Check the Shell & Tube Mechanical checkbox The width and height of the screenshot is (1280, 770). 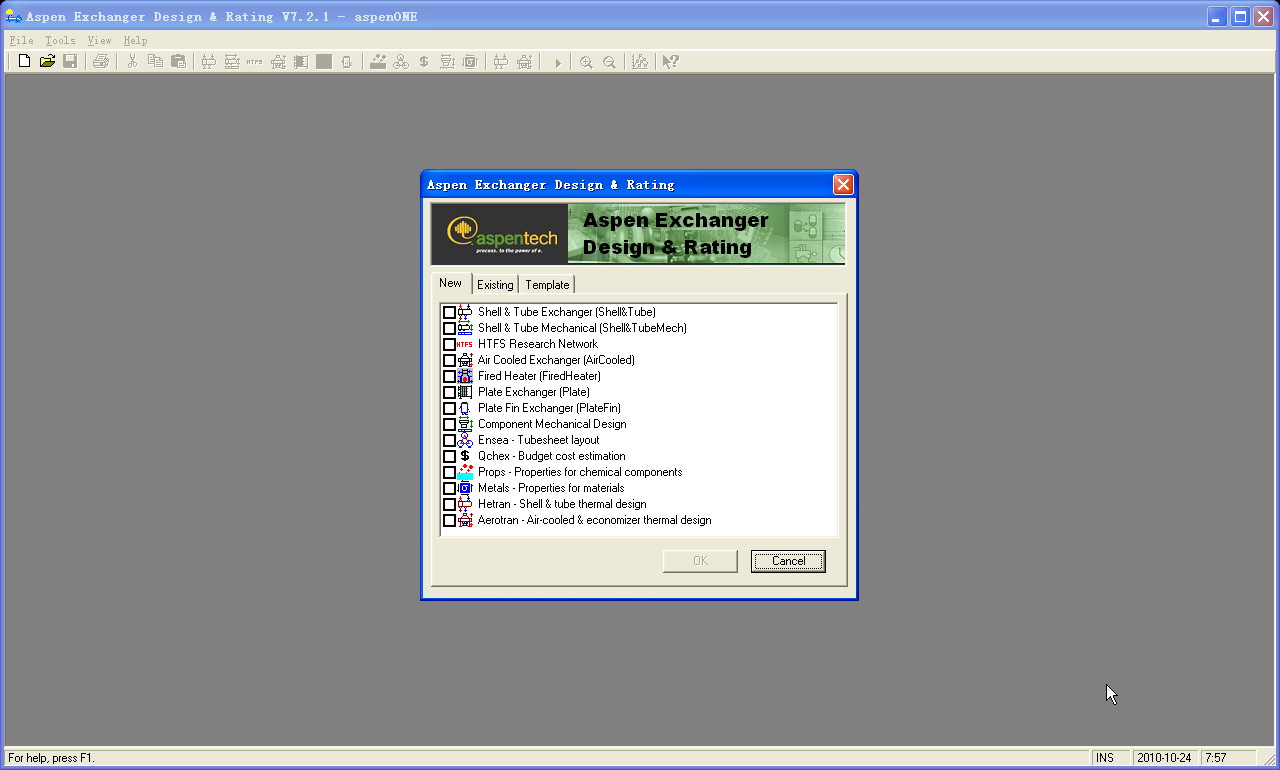(x=449, y=328)
